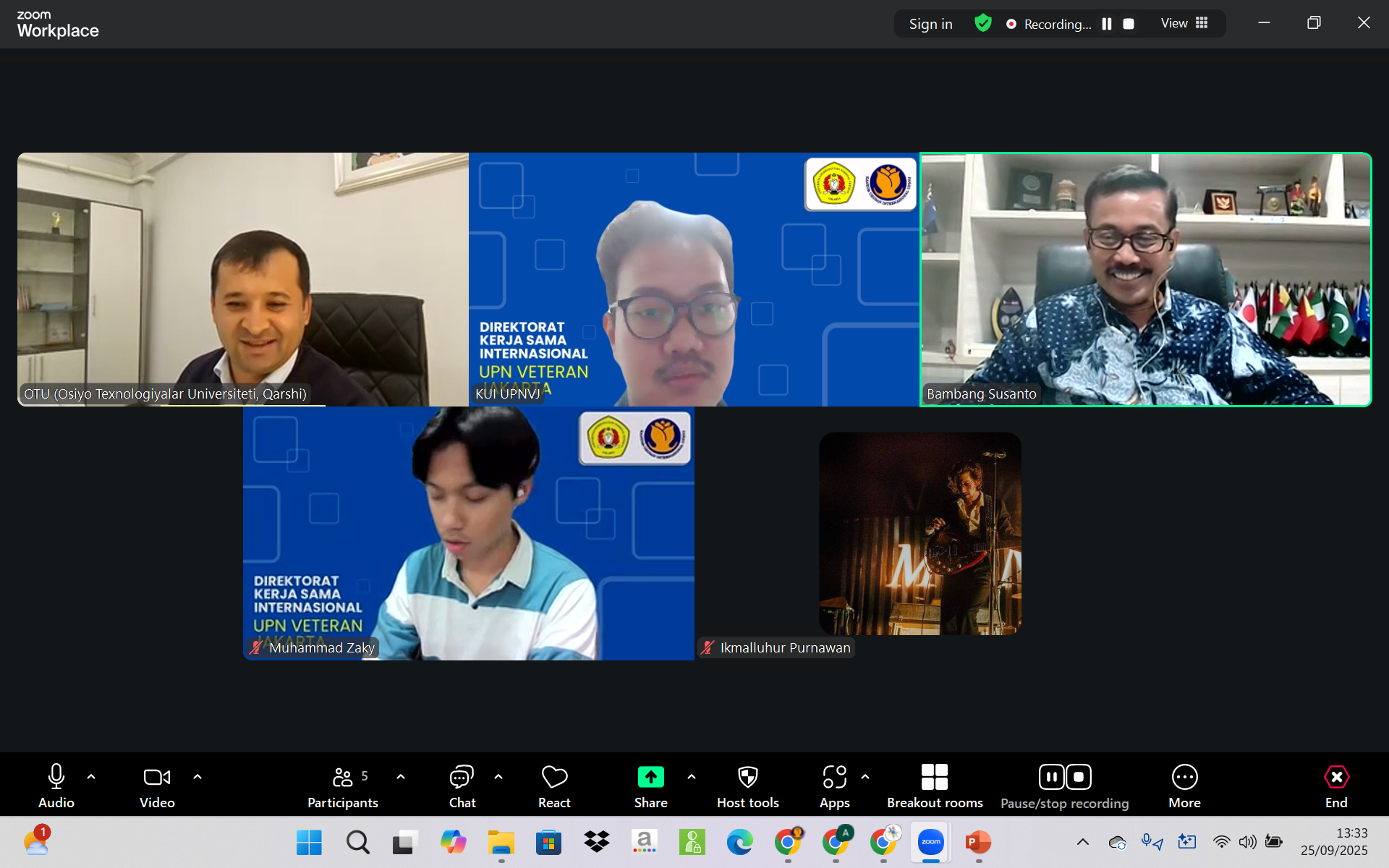Click the green Share screen icon
This screenshot has height=868, width=1389.
click(650, 777)
